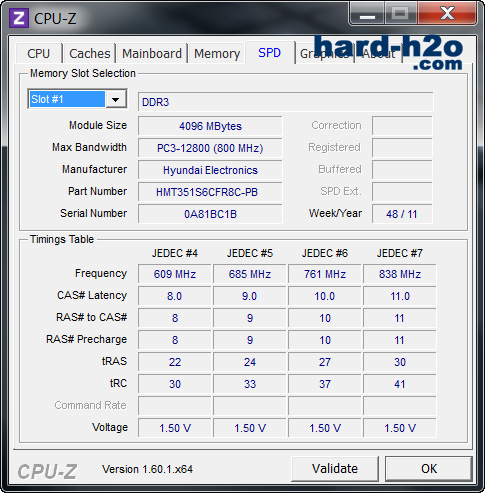The height and width of the screenshot is (493, 485).
Task: Click the Max Bandwidth PC3-12800 field
Action: tap(210, 148)
